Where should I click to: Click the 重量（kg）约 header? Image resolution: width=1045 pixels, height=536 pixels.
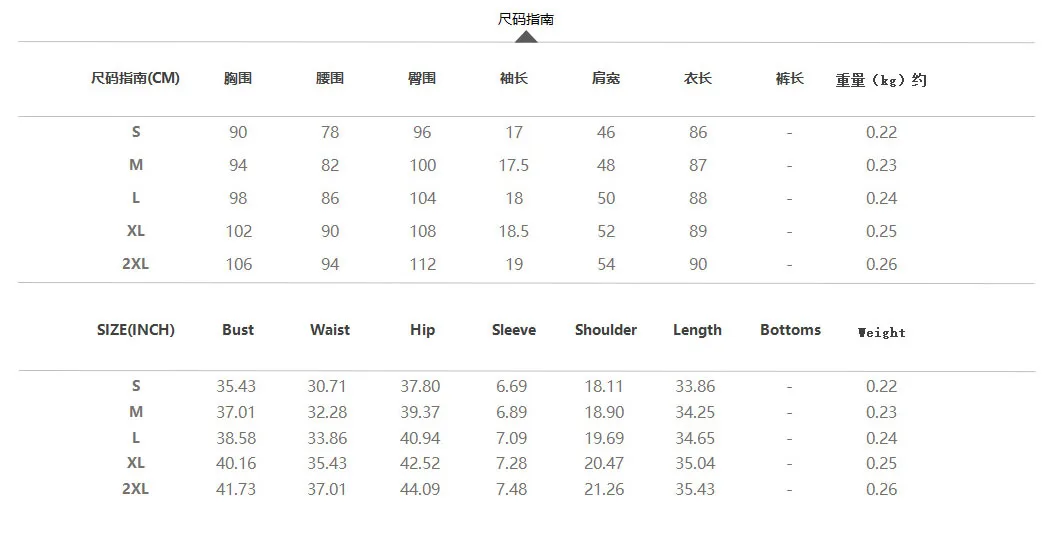[881, 81]
